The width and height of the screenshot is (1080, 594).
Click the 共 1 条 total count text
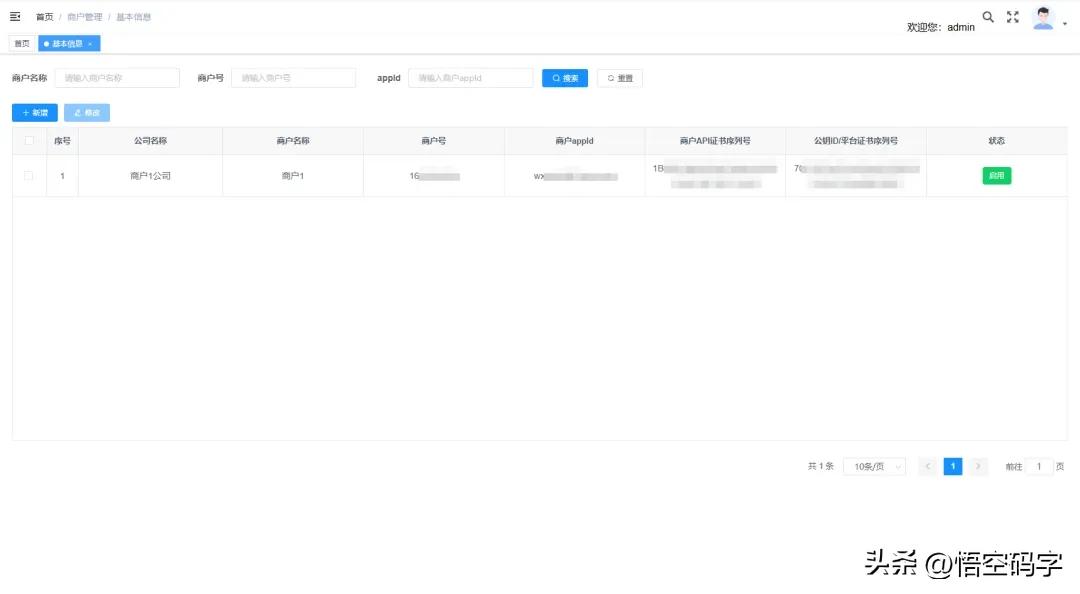click(820, 467)
